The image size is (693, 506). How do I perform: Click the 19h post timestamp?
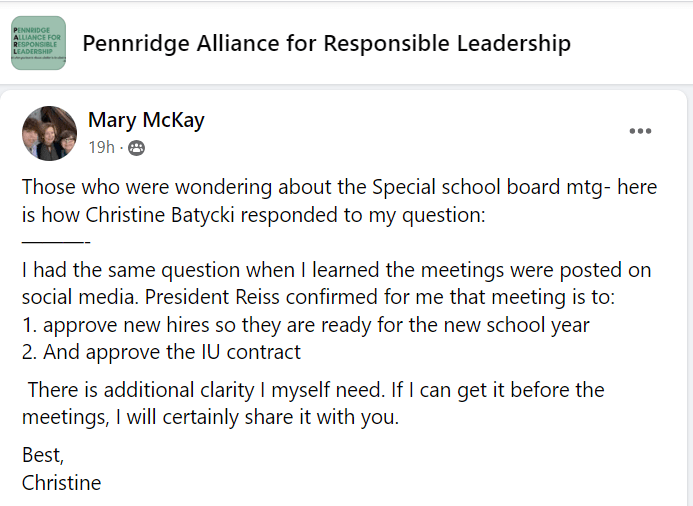[101, 148]
